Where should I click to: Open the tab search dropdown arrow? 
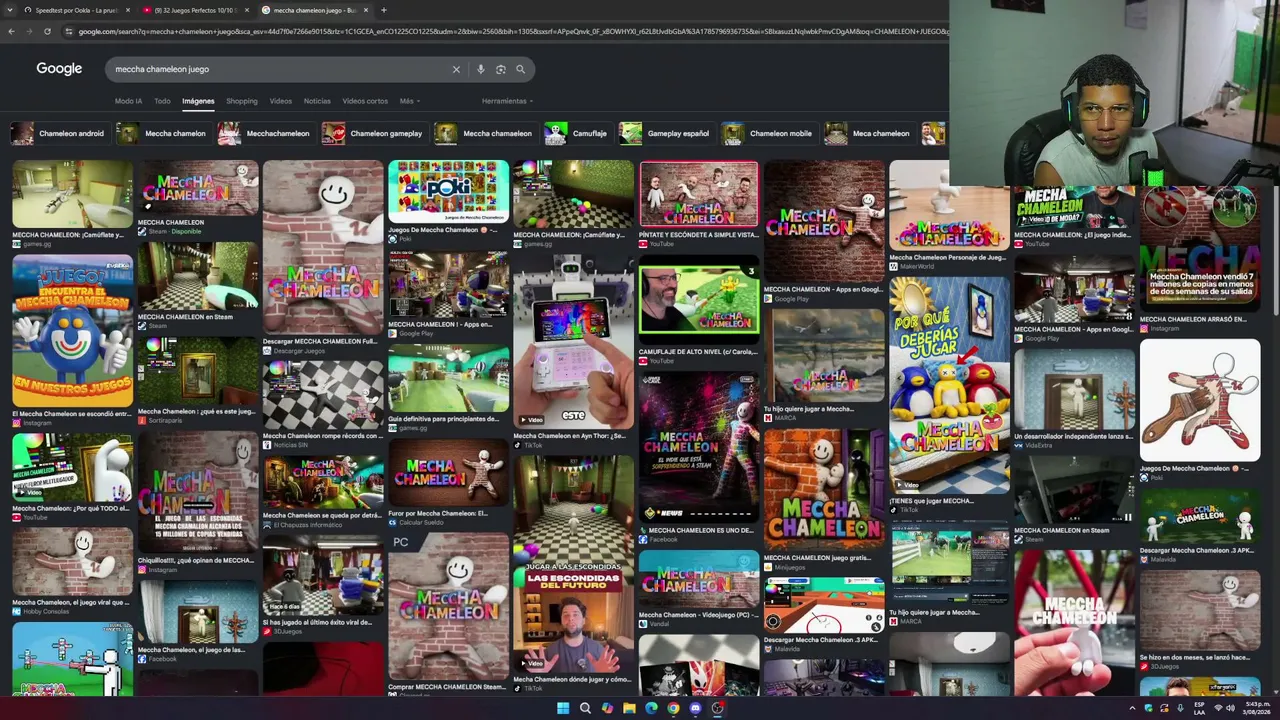pyautogui.click(x=11, y=10)
